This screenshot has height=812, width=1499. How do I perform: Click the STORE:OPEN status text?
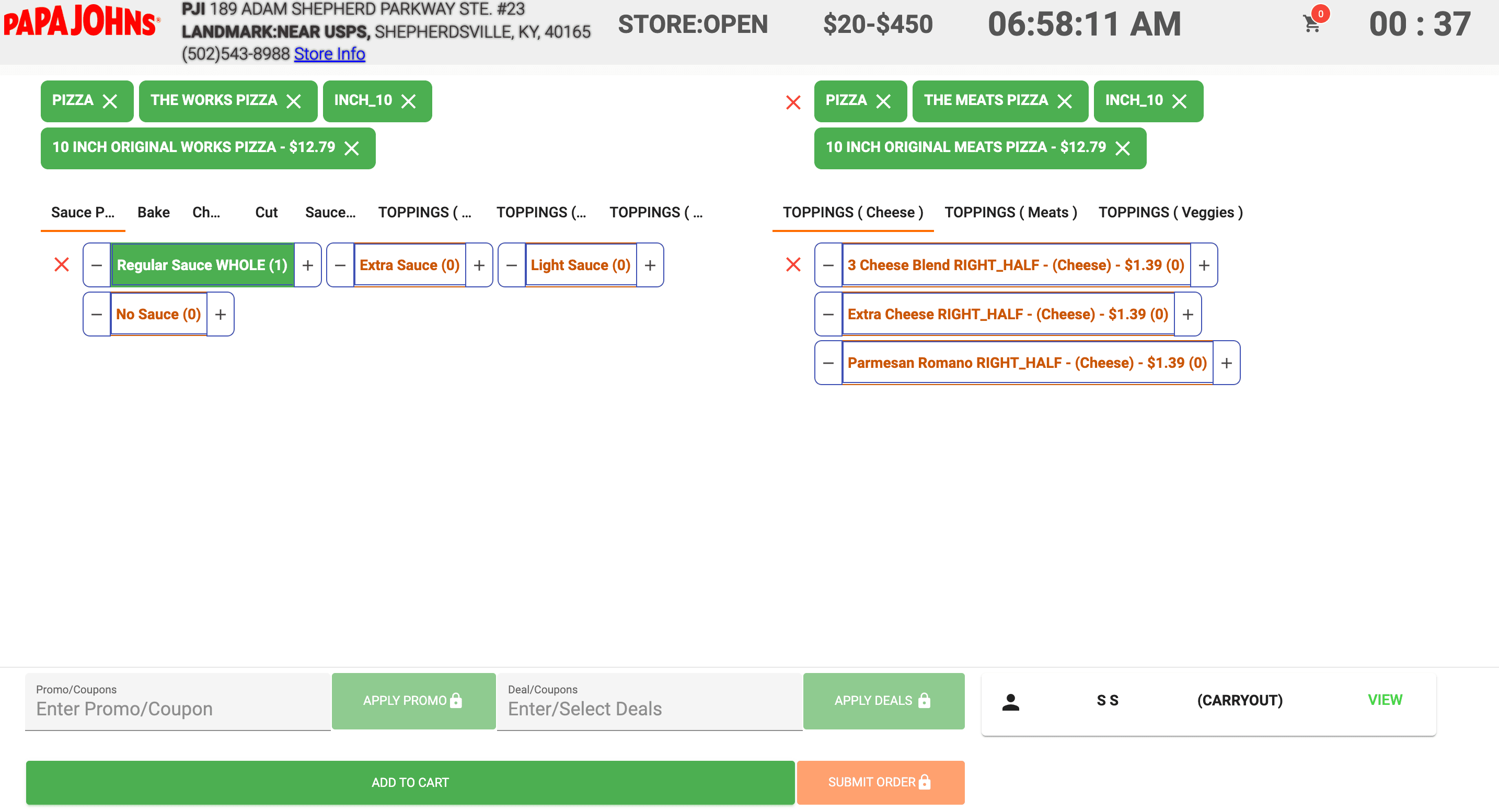click(x=693, y=25)
